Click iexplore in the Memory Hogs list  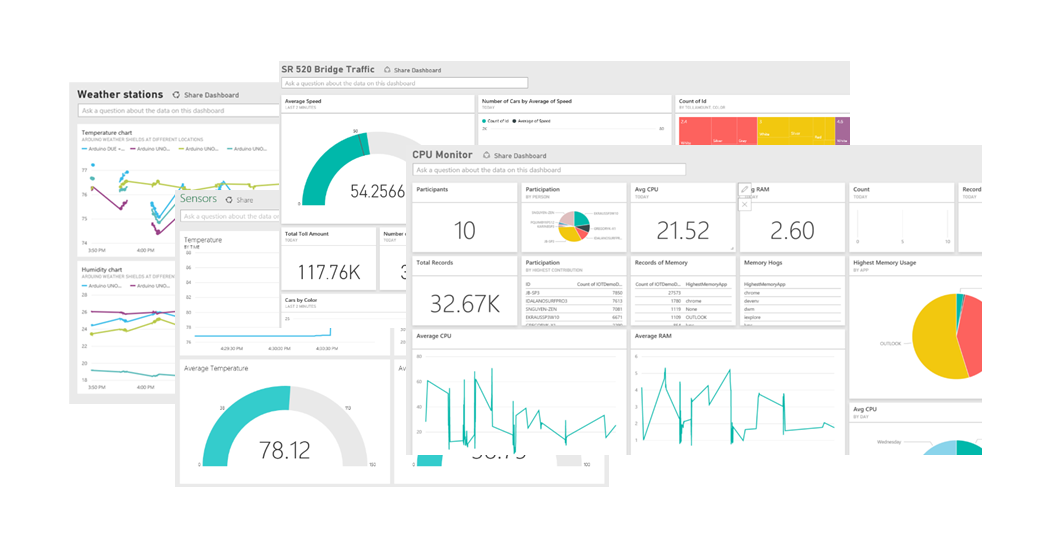[x=753, y=317]
